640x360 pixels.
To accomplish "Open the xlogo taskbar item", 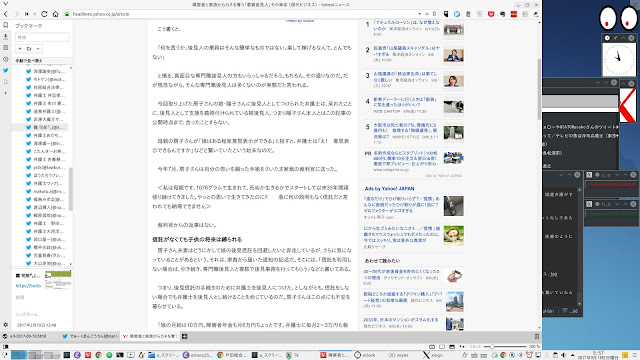I will [432, 355].
